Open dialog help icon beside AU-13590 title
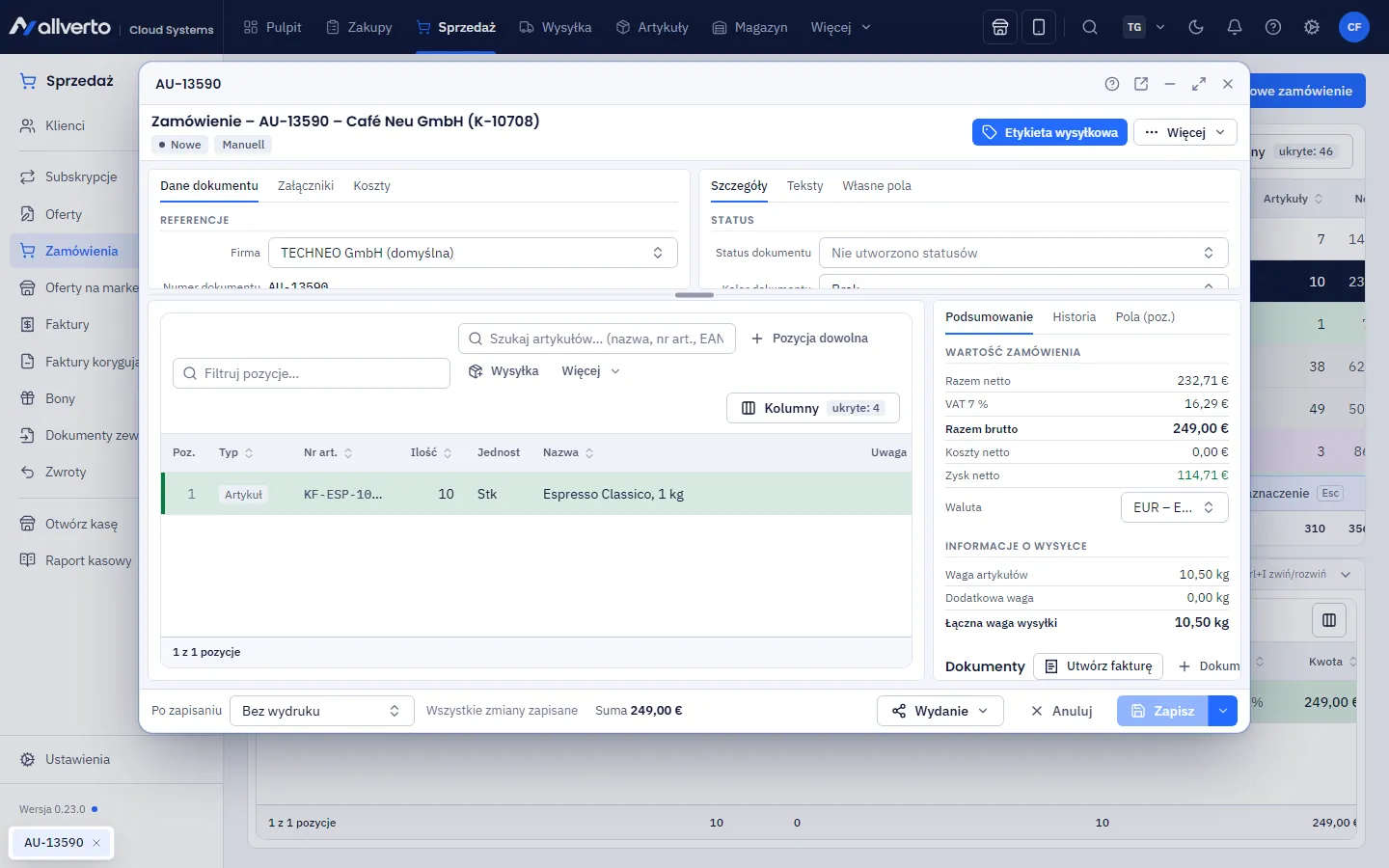 tap(1112, 84)
